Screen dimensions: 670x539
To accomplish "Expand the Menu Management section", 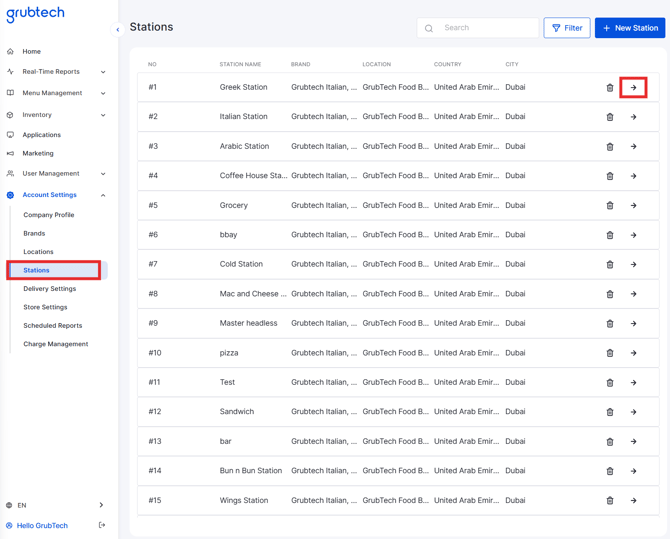I will pyautogui.click(x=56, y=93).
